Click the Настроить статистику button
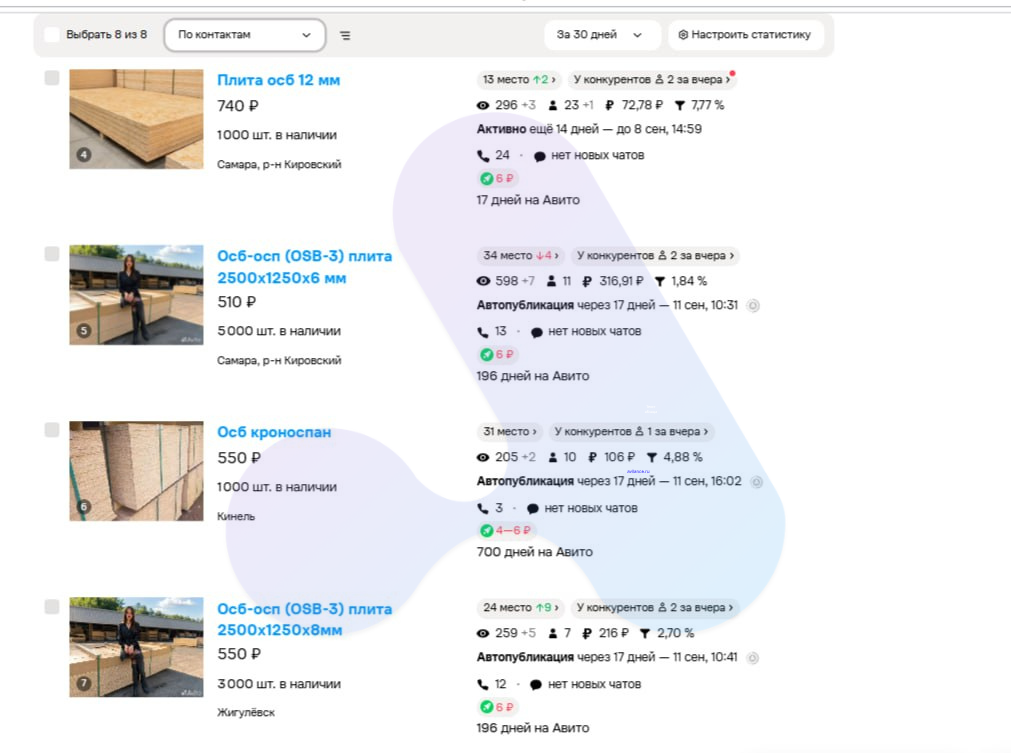Screen dimensions: 1011x753 click(x=745, y=35)
